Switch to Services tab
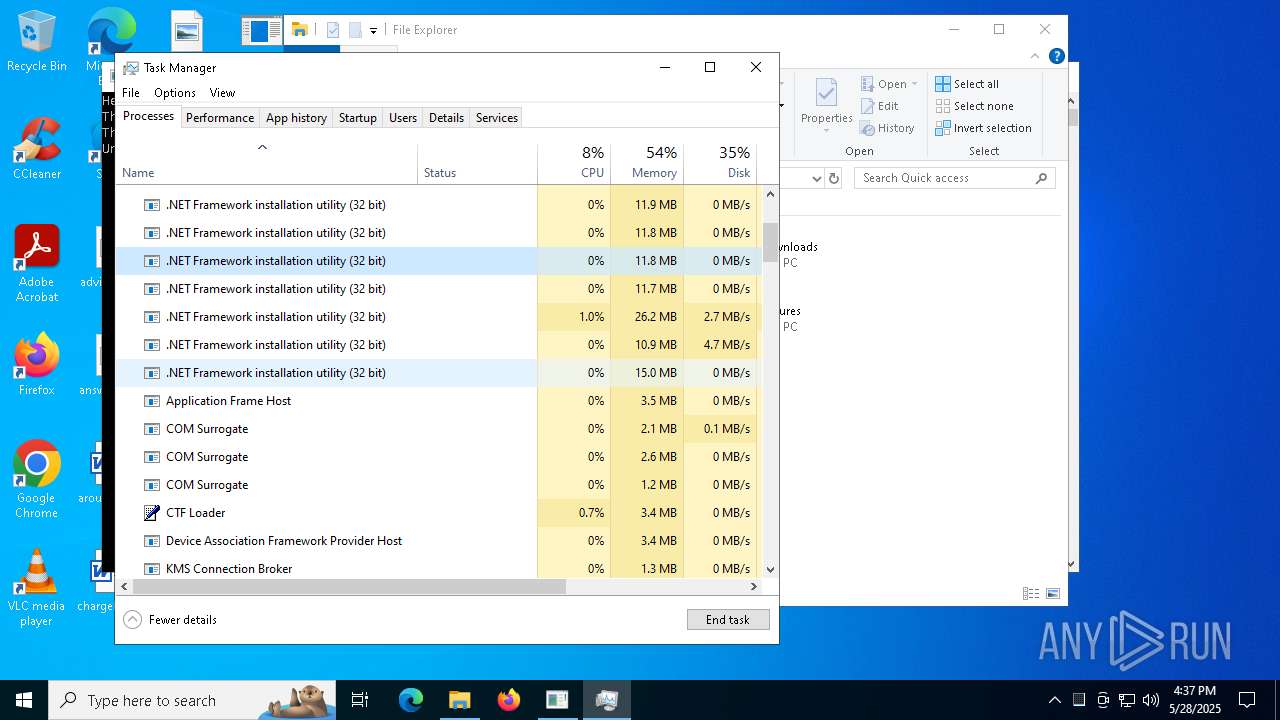The image size is (1280, 720). coord(497,118)
